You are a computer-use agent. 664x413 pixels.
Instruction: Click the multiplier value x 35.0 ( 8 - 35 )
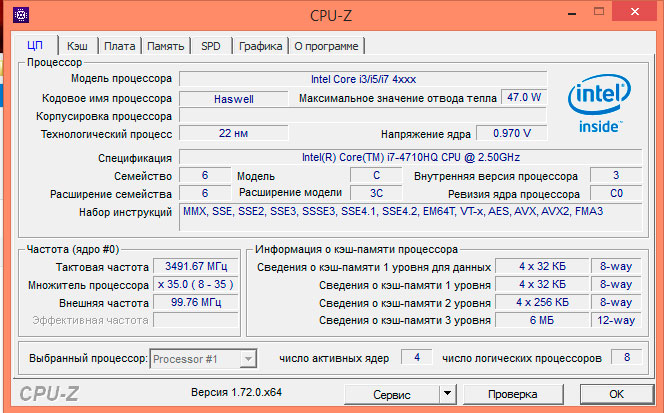tap(196, 284)
